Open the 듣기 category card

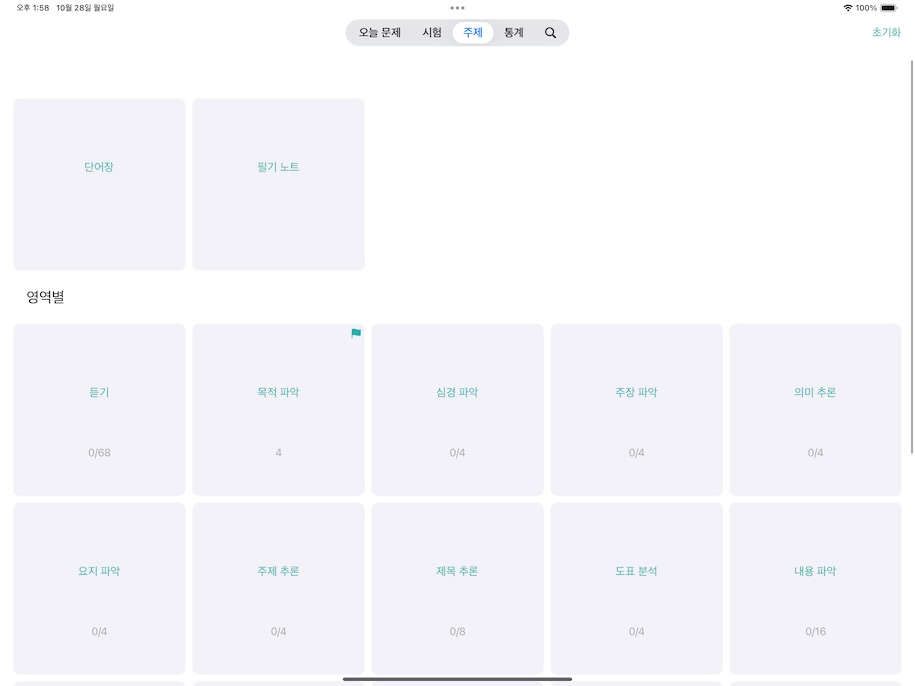click(x=99, y=410)
